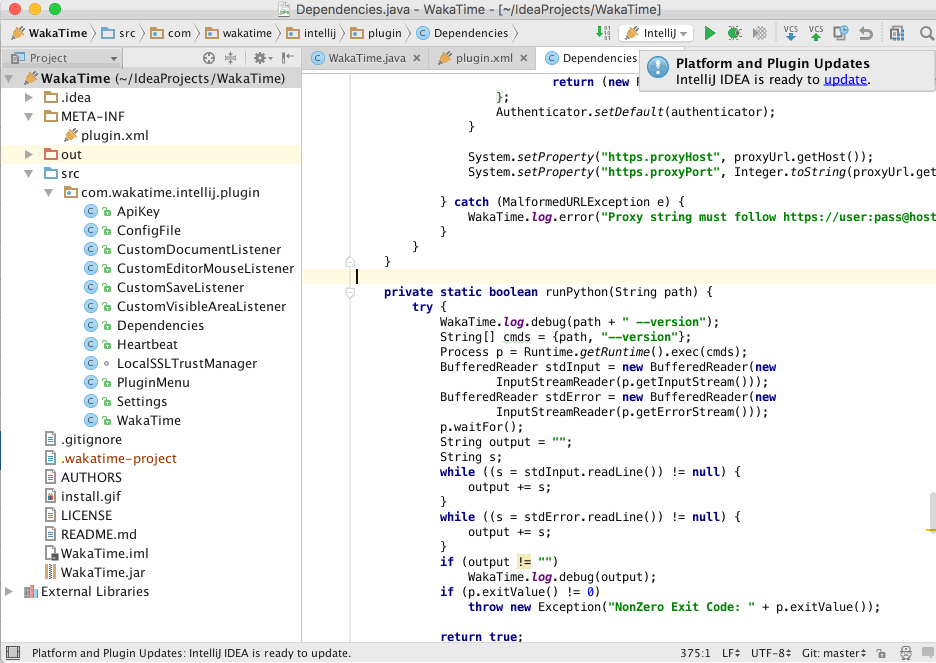936x663 pixels.
Task: Click the update notification info balloon icon
Action: point(658,67)
